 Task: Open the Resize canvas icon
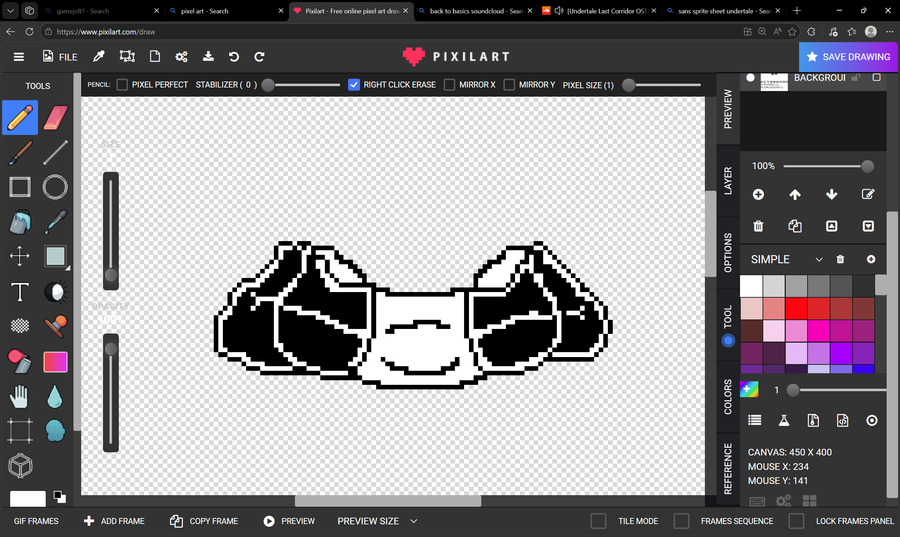pos(127,56)
